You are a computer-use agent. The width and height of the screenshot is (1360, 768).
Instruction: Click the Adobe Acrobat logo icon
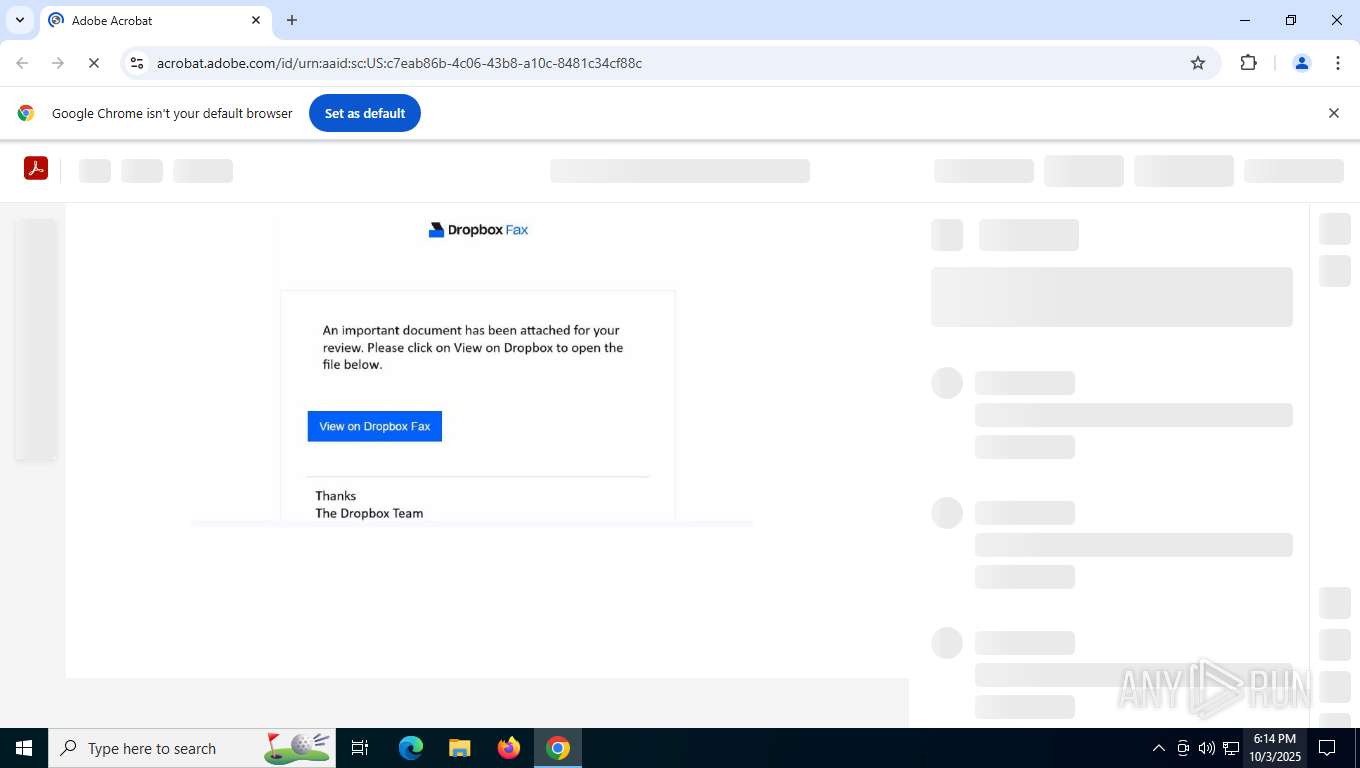tap(36, 169)
